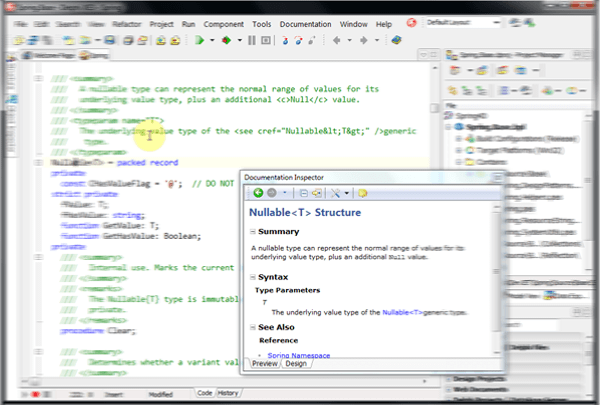Fold the first summary comment block
This screenshot has height=405, width=600.
click(x=38, y=78)
